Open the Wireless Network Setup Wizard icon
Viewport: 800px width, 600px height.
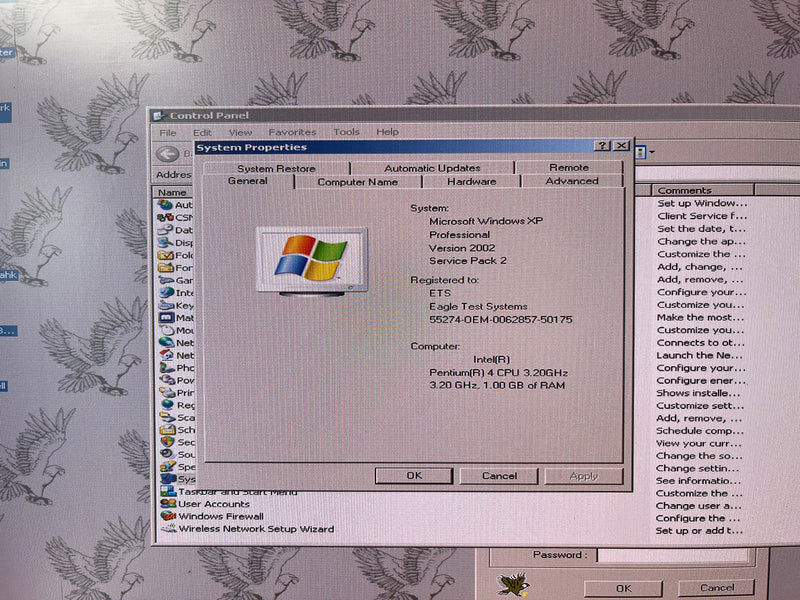click(x=167, y=529)
